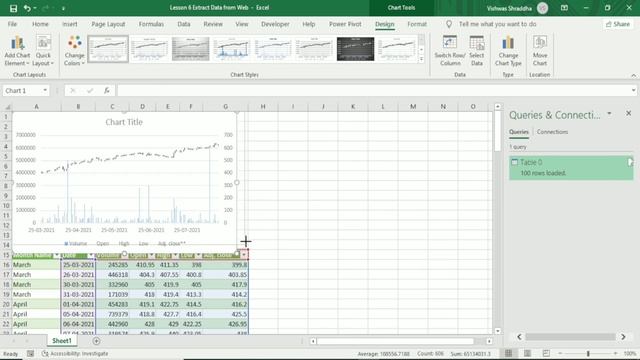
Task: Select the Table 0 query
Action: click(571, 167)
